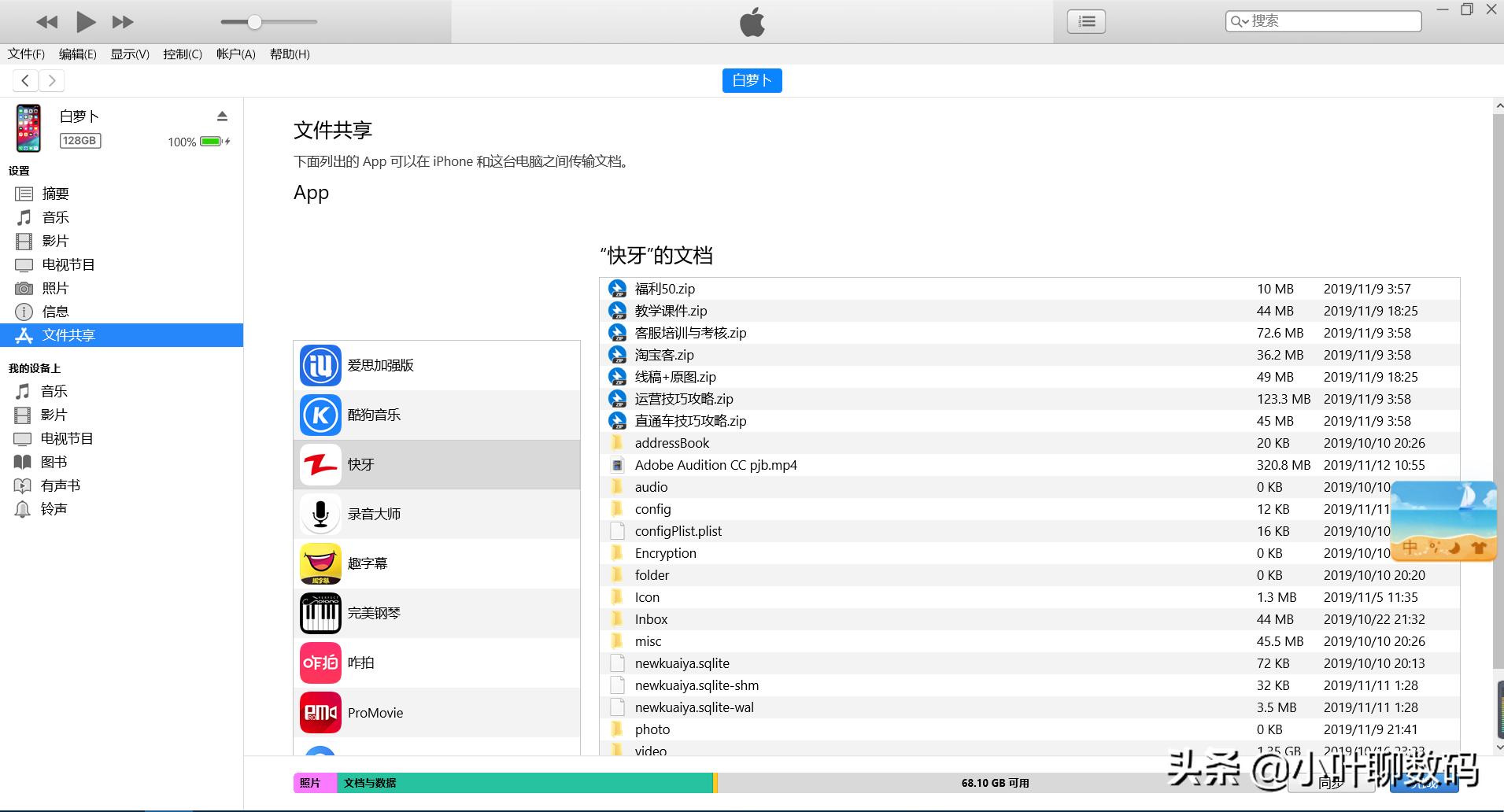Viewport: 1504px width, 812px height.
Task: Click the 白萝卜 device button
Action: (x=752, y=80)
